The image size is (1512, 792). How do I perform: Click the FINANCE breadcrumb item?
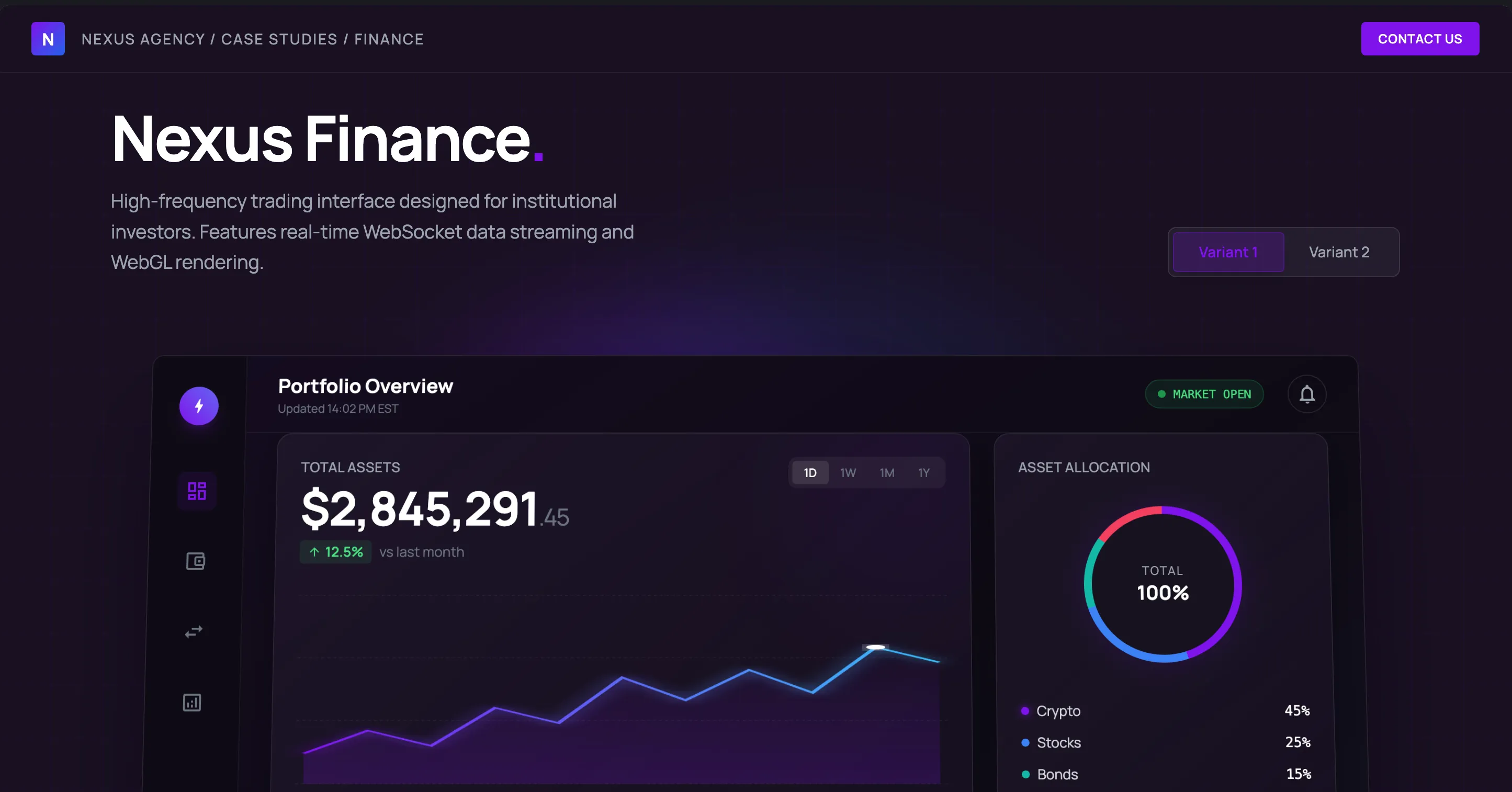(x=389, y=39)
